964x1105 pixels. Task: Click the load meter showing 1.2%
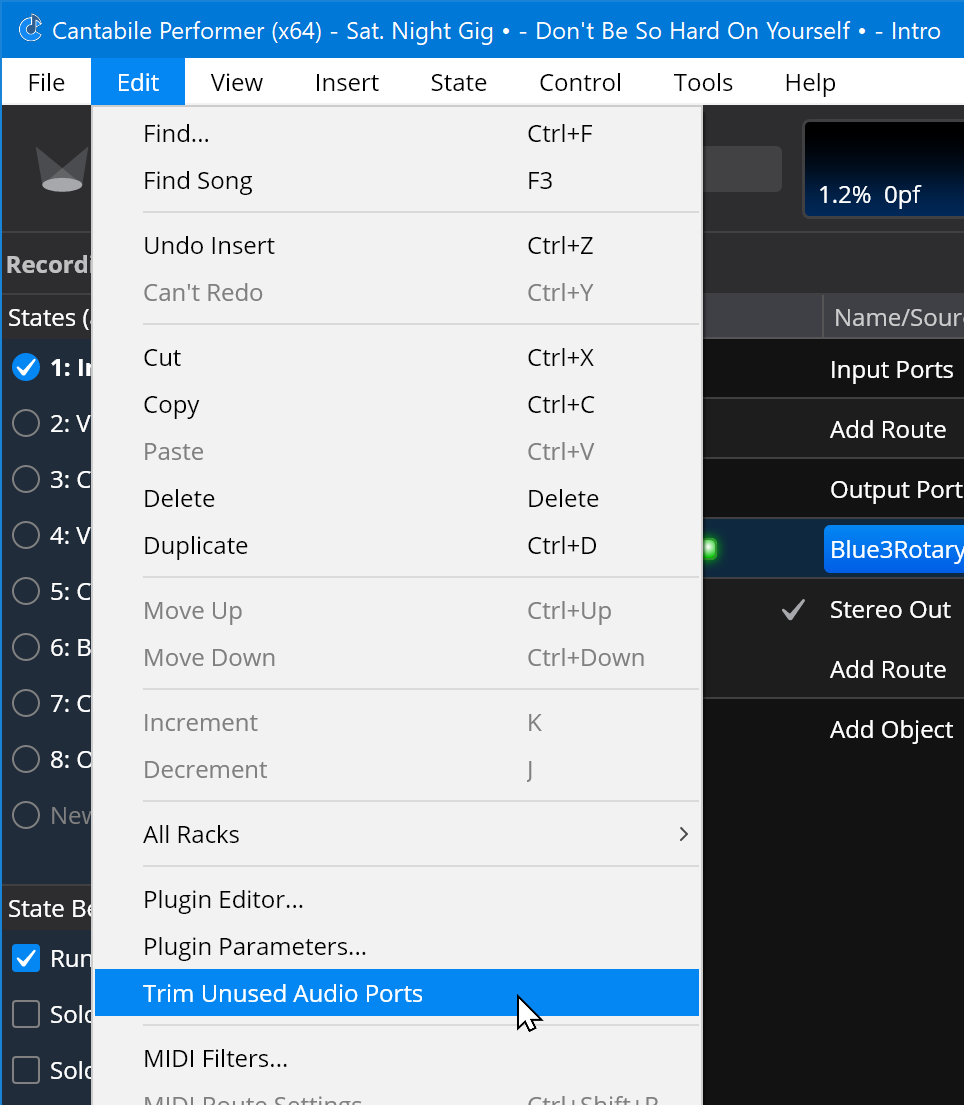[882, 169]
